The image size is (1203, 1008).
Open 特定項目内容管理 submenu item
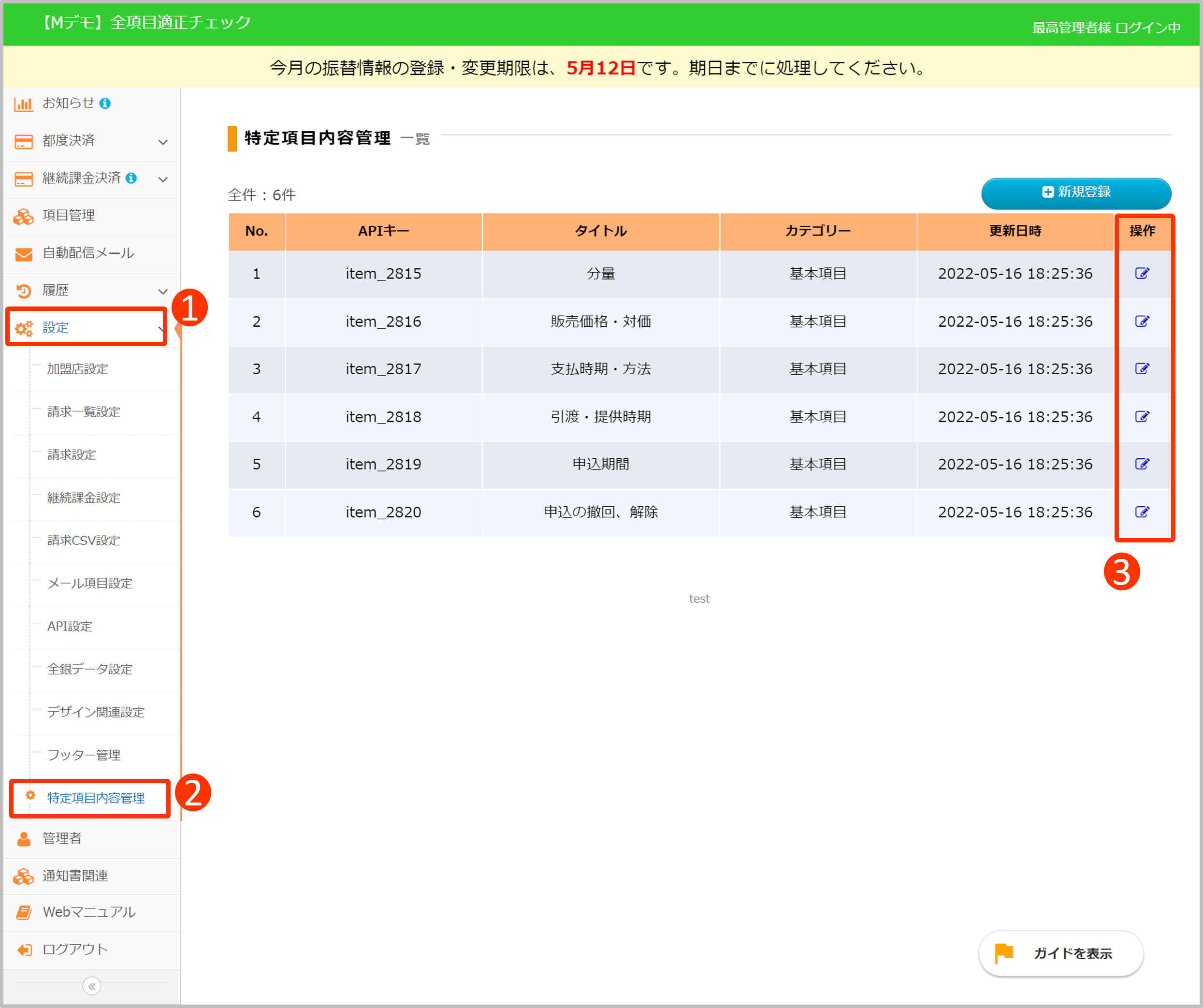96,798
